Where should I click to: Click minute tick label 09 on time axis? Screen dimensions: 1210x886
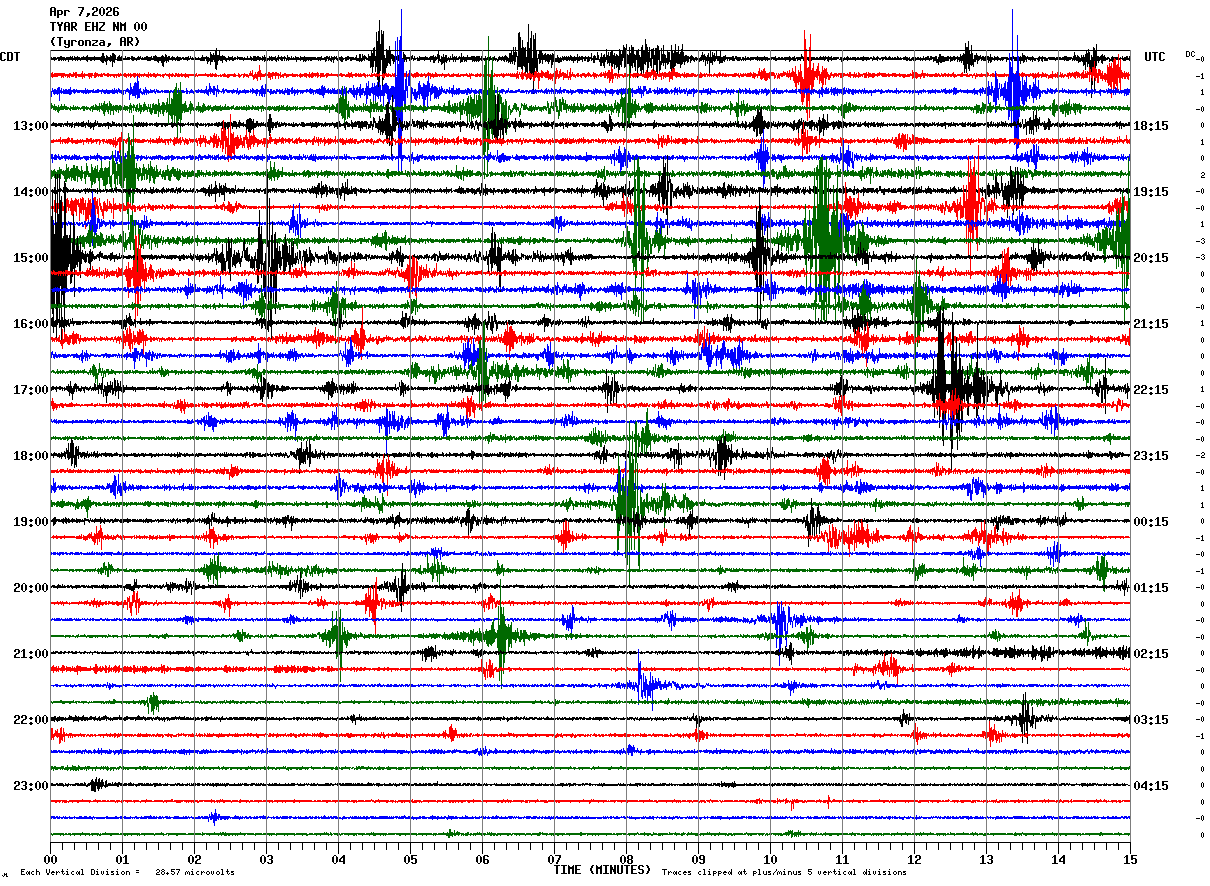[698, 859]
